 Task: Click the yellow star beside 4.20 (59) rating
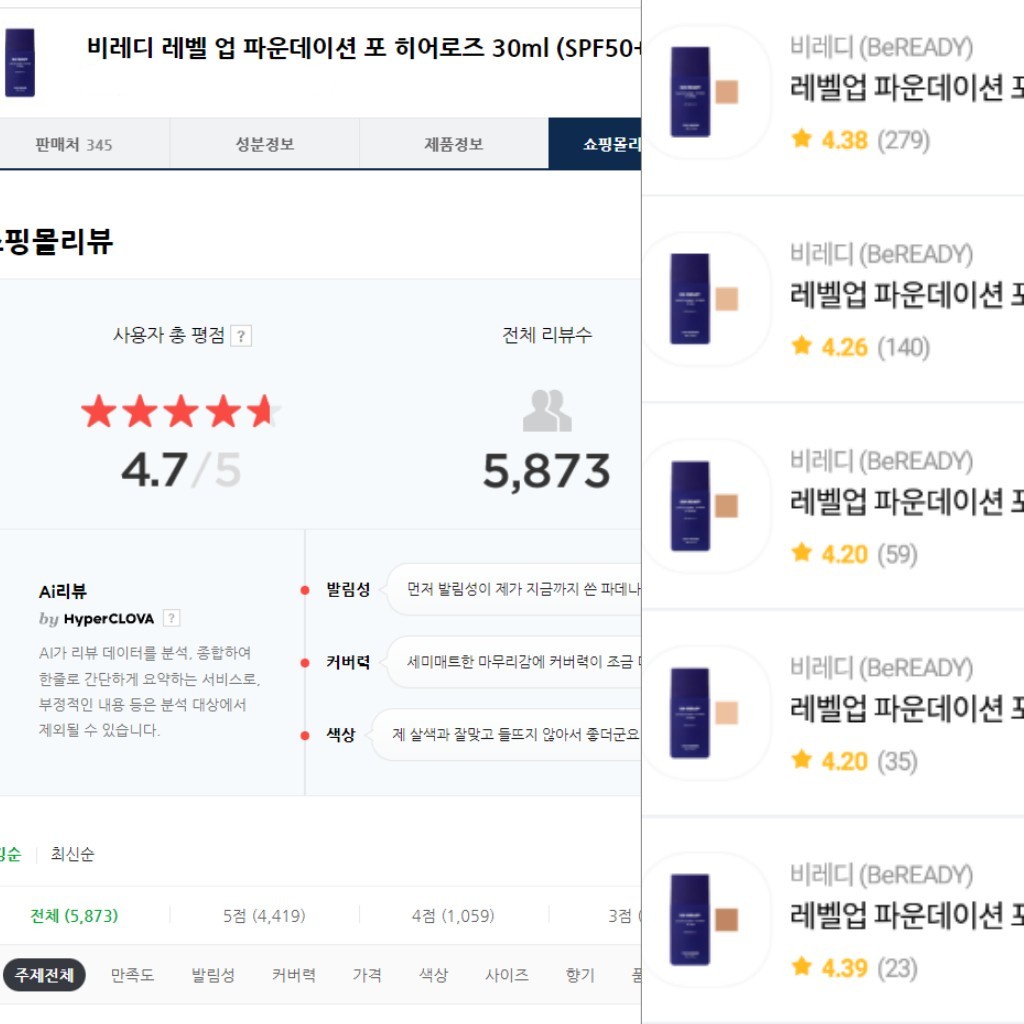[x=801, y=553]
